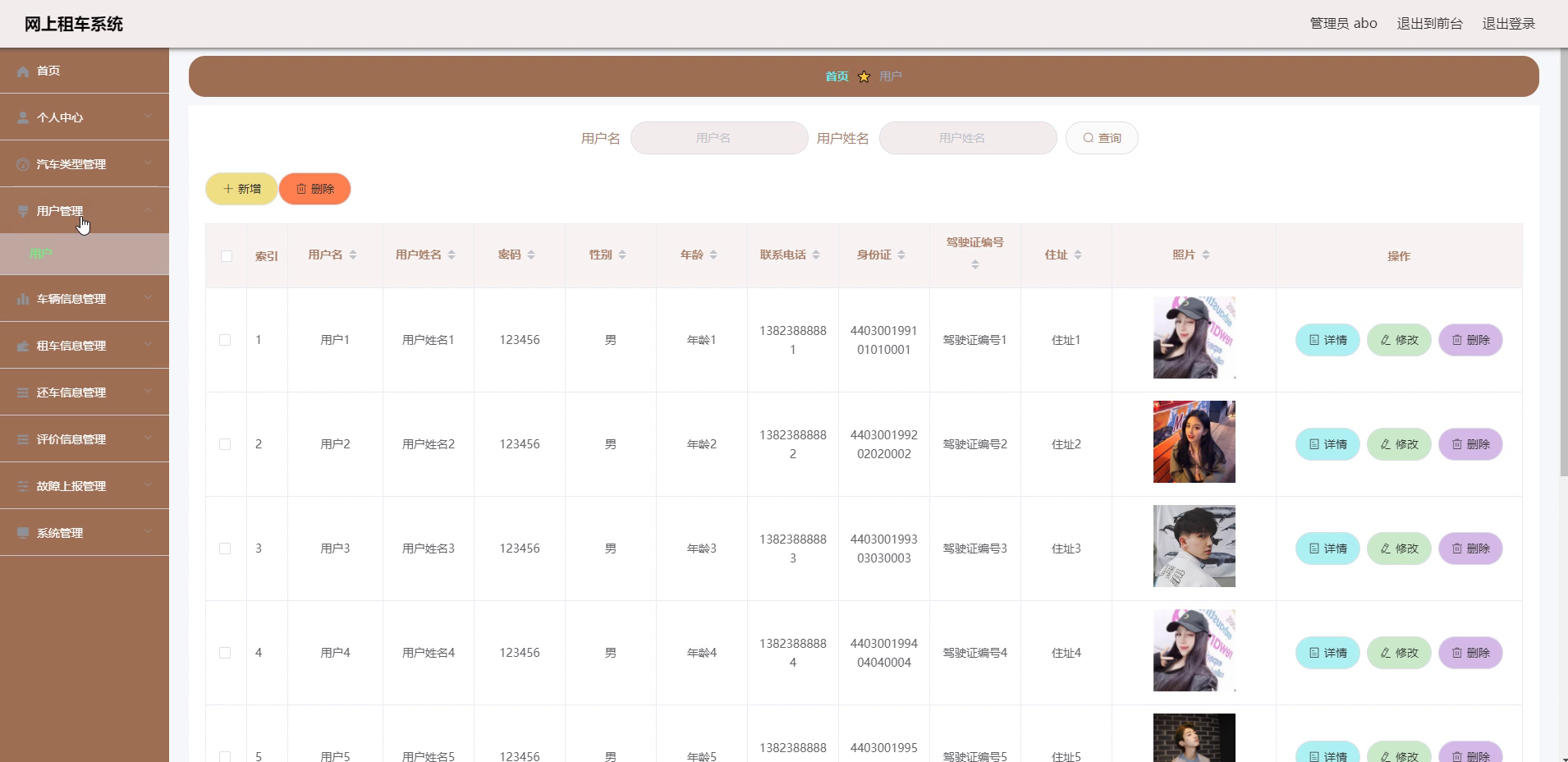
Task: Toggle the select-all checkbox in table header
Action: coord(227,256)
